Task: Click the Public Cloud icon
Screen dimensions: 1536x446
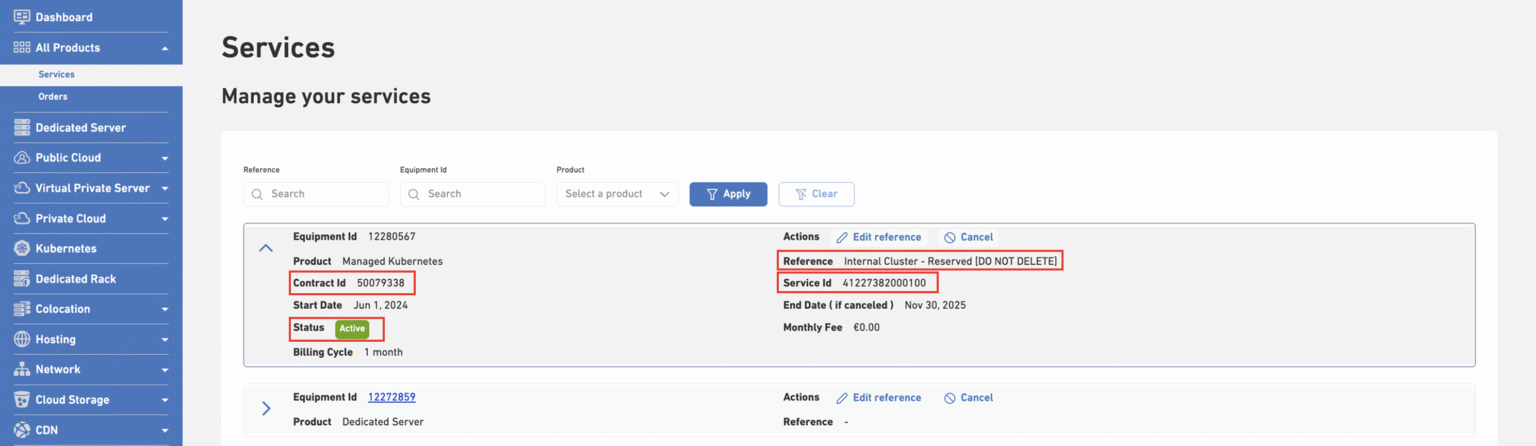Action: click(21, 158)
